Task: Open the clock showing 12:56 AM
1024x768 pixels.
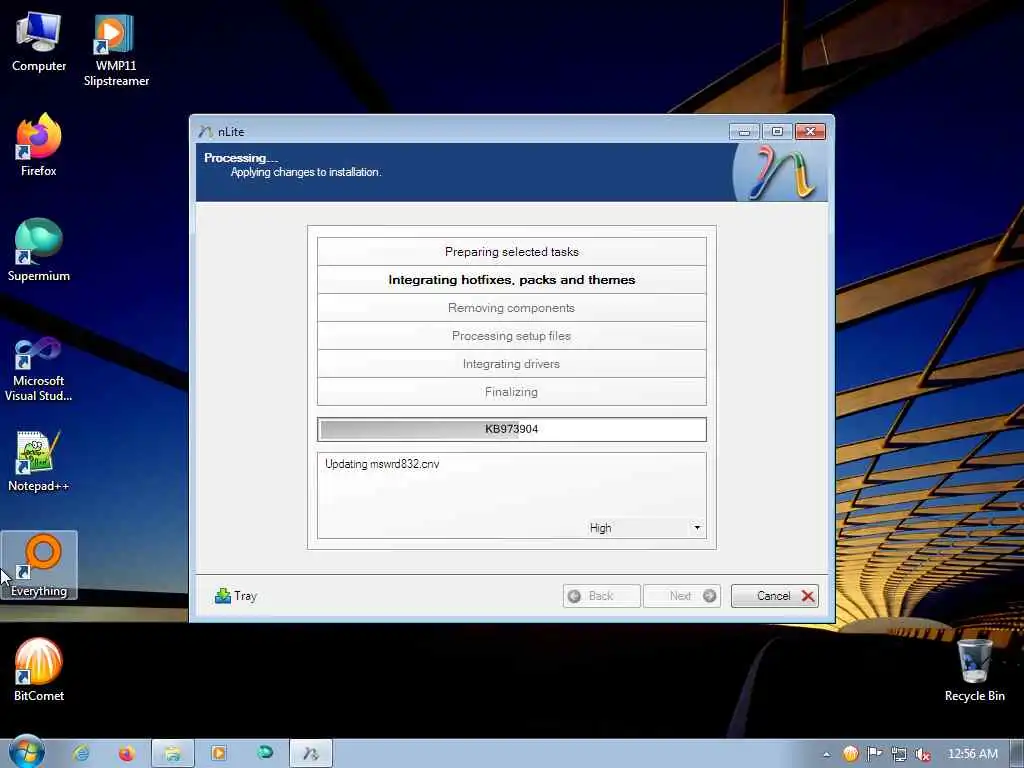Action: [x=972, y=754]
